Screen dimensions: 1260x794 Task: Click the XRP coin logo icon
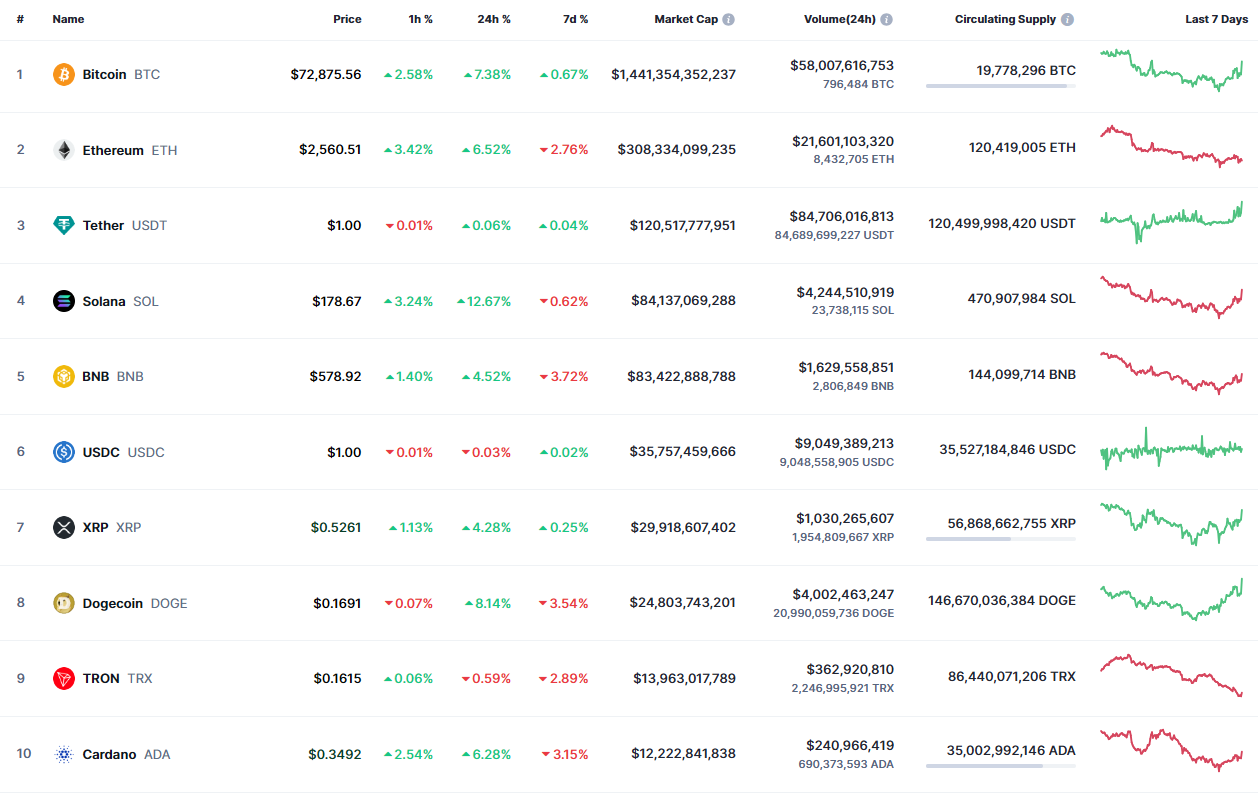pyautogui.click(x=64, y=527)
